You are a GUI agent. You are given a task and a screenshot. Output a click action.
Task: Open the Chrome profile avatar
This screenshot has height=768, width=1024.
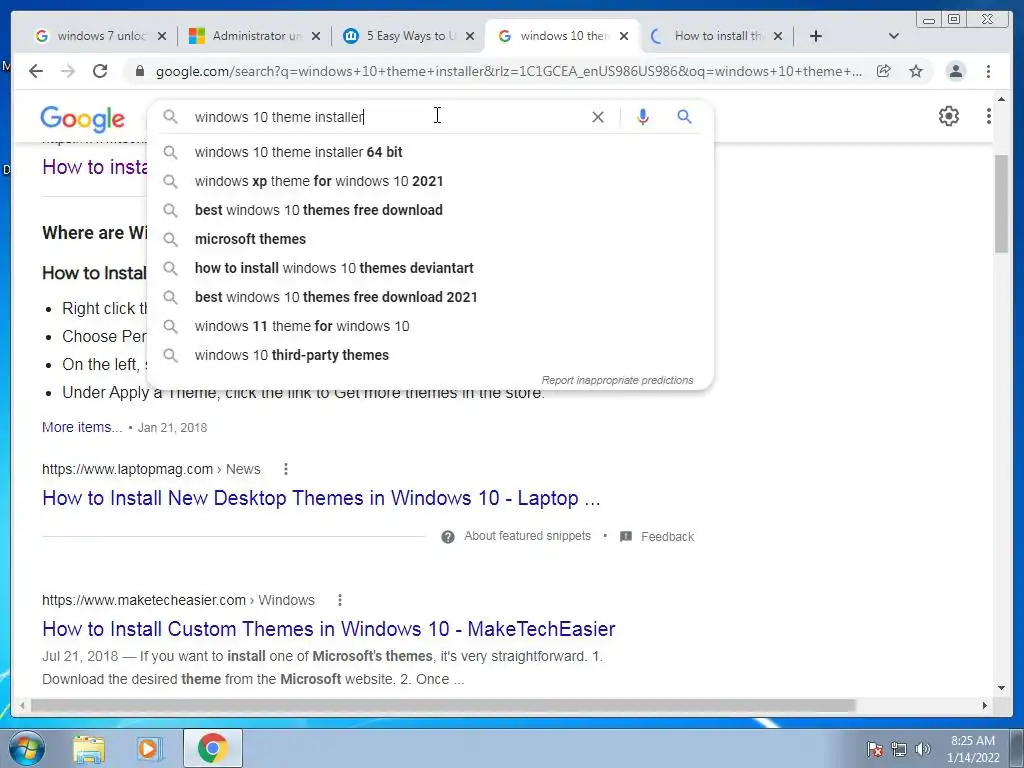pos(955,71)
